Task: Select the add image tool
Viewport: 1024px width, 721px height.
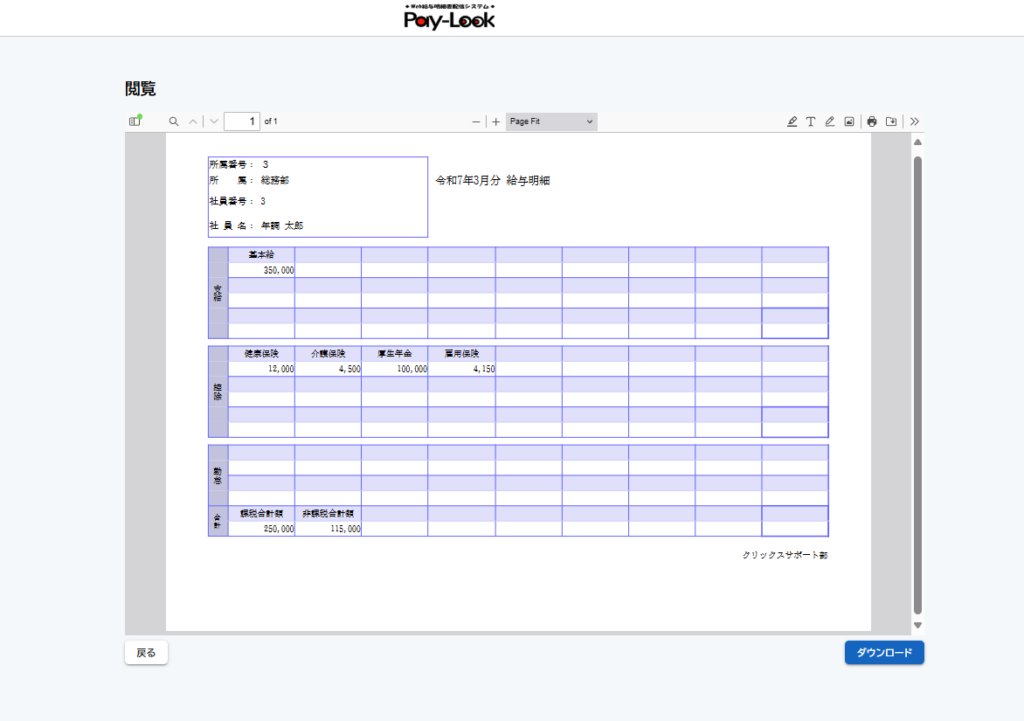Action: [x=849, y=121]
